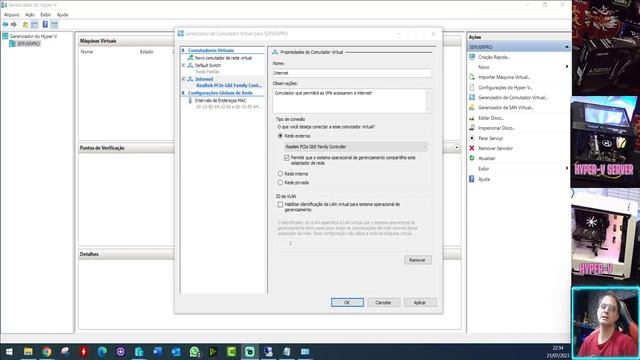The image size is (640, 360).
Task: Click Novo in the Ações pane
Action: point(484,67)
